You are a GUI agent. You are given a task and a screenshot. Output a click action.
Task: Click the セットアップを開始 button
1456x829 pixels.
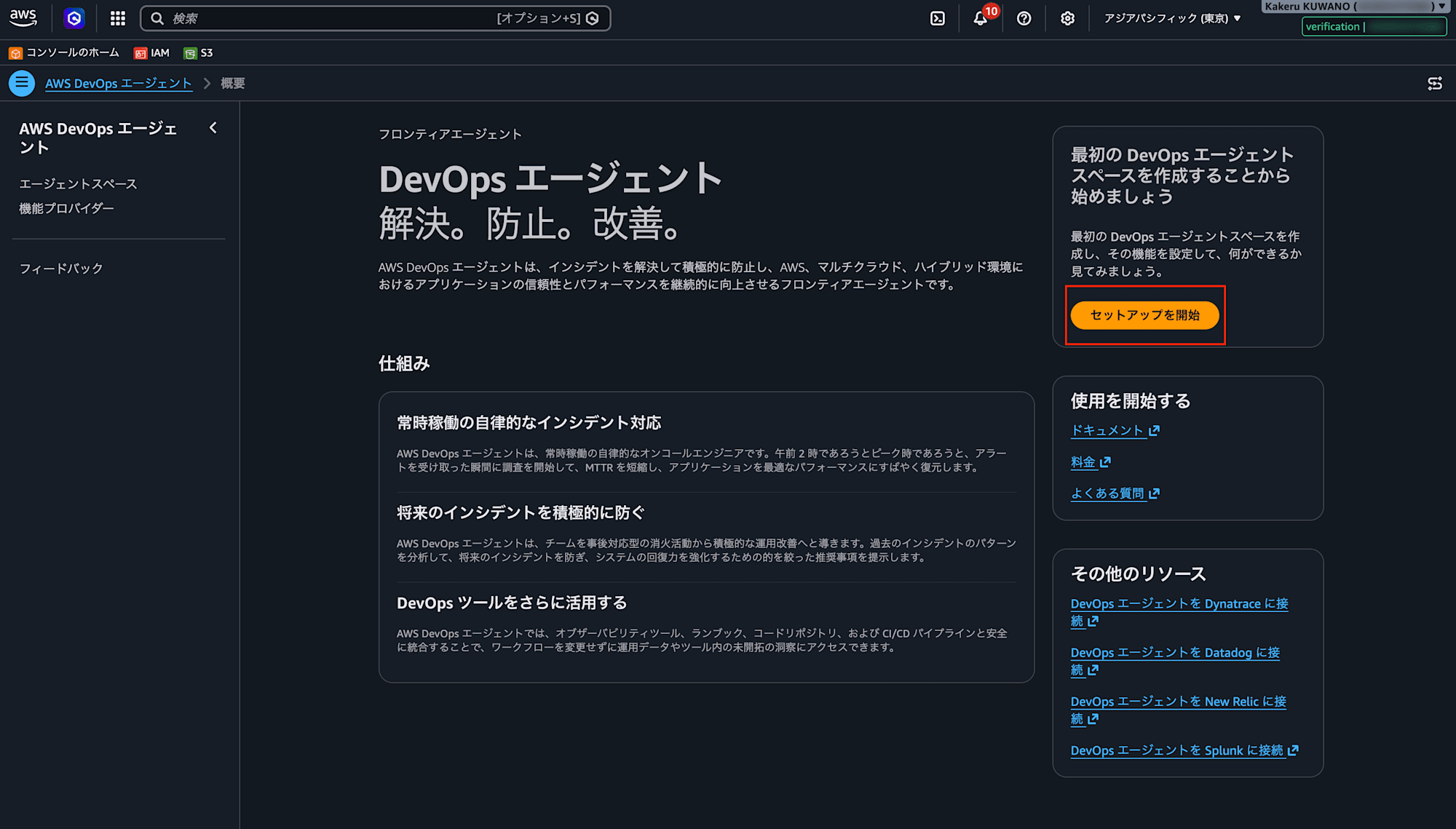pyautogui.click(x=1144, y=315)
